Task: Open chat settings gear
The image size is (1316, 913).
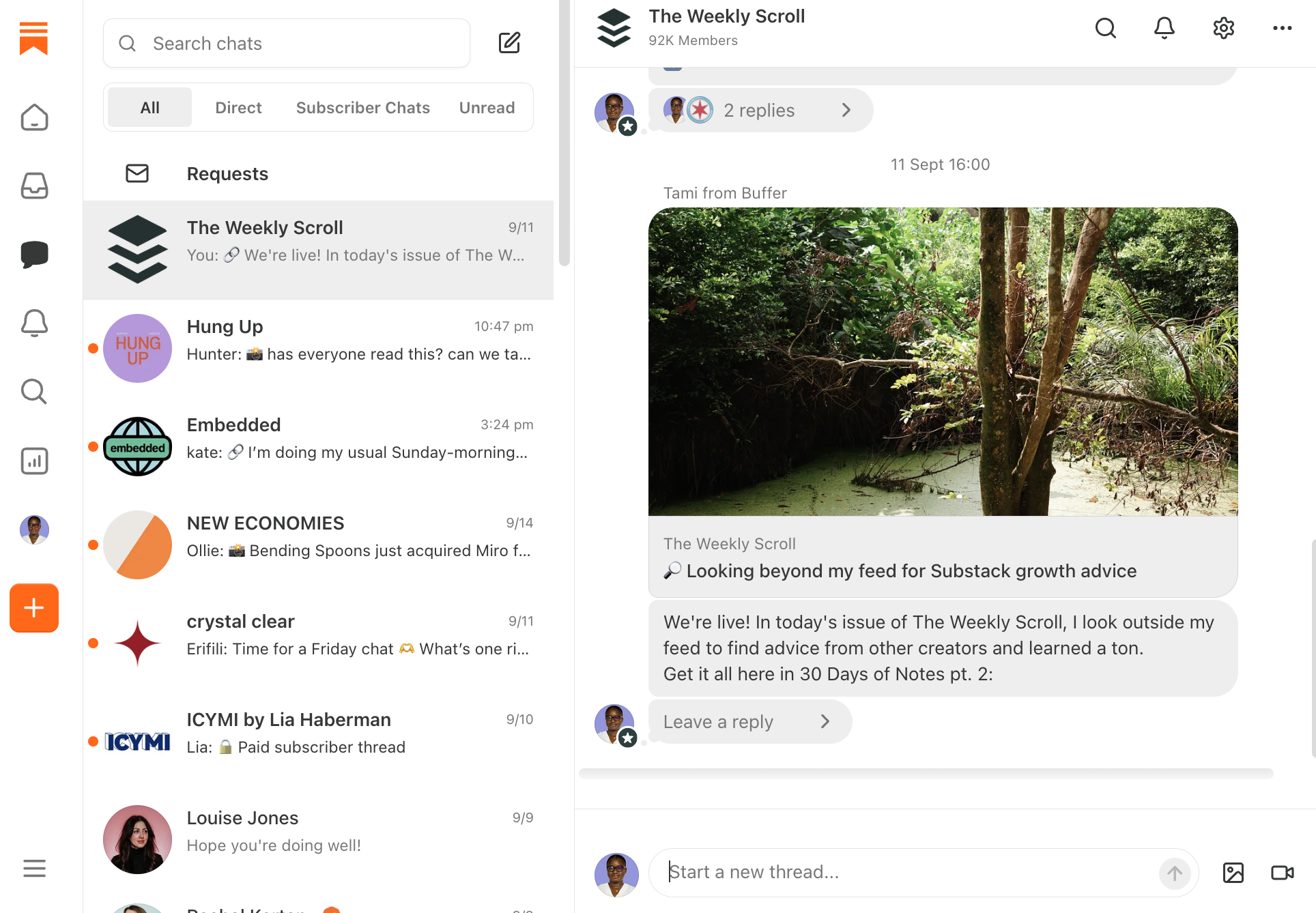Action: 1224,28
